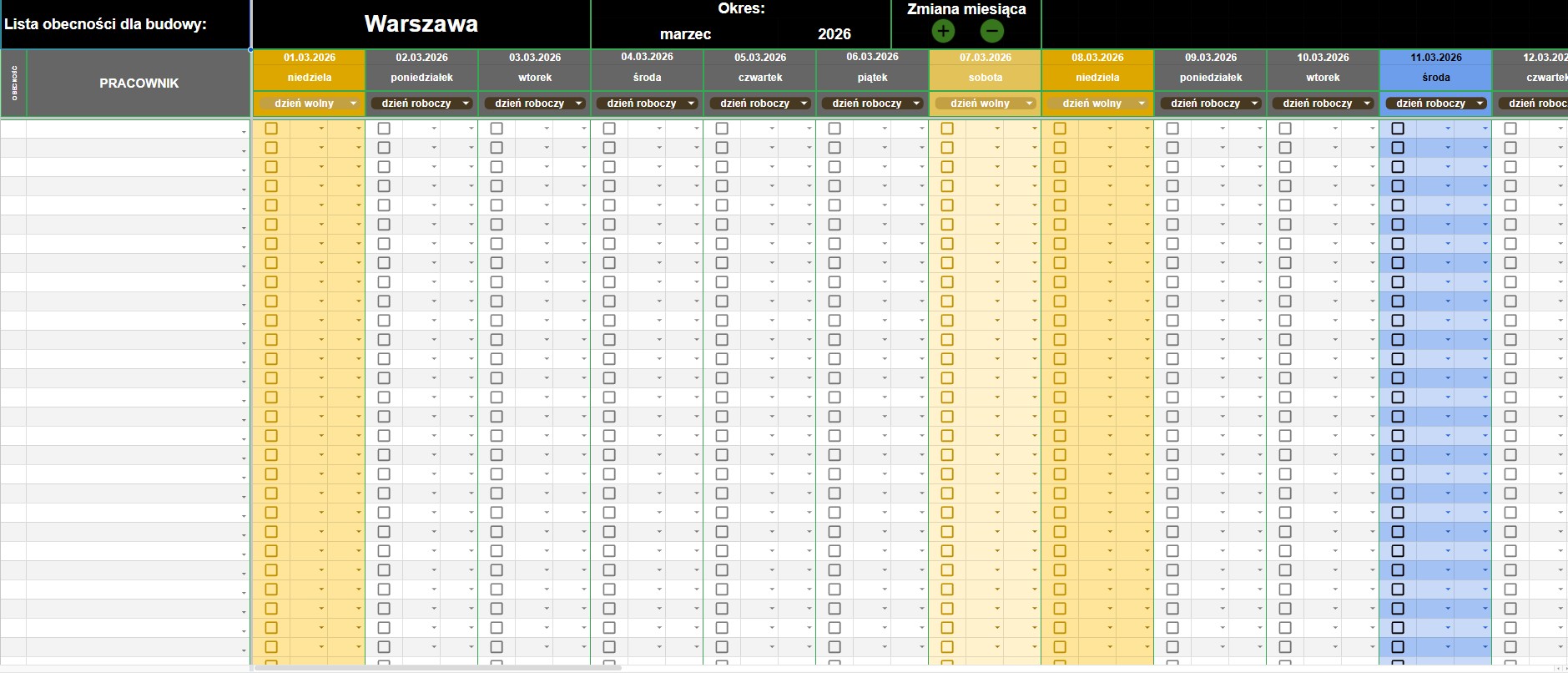Select the Warszawa site name cell
This screenshot has height=673, width=1568.
click(421, 24)
